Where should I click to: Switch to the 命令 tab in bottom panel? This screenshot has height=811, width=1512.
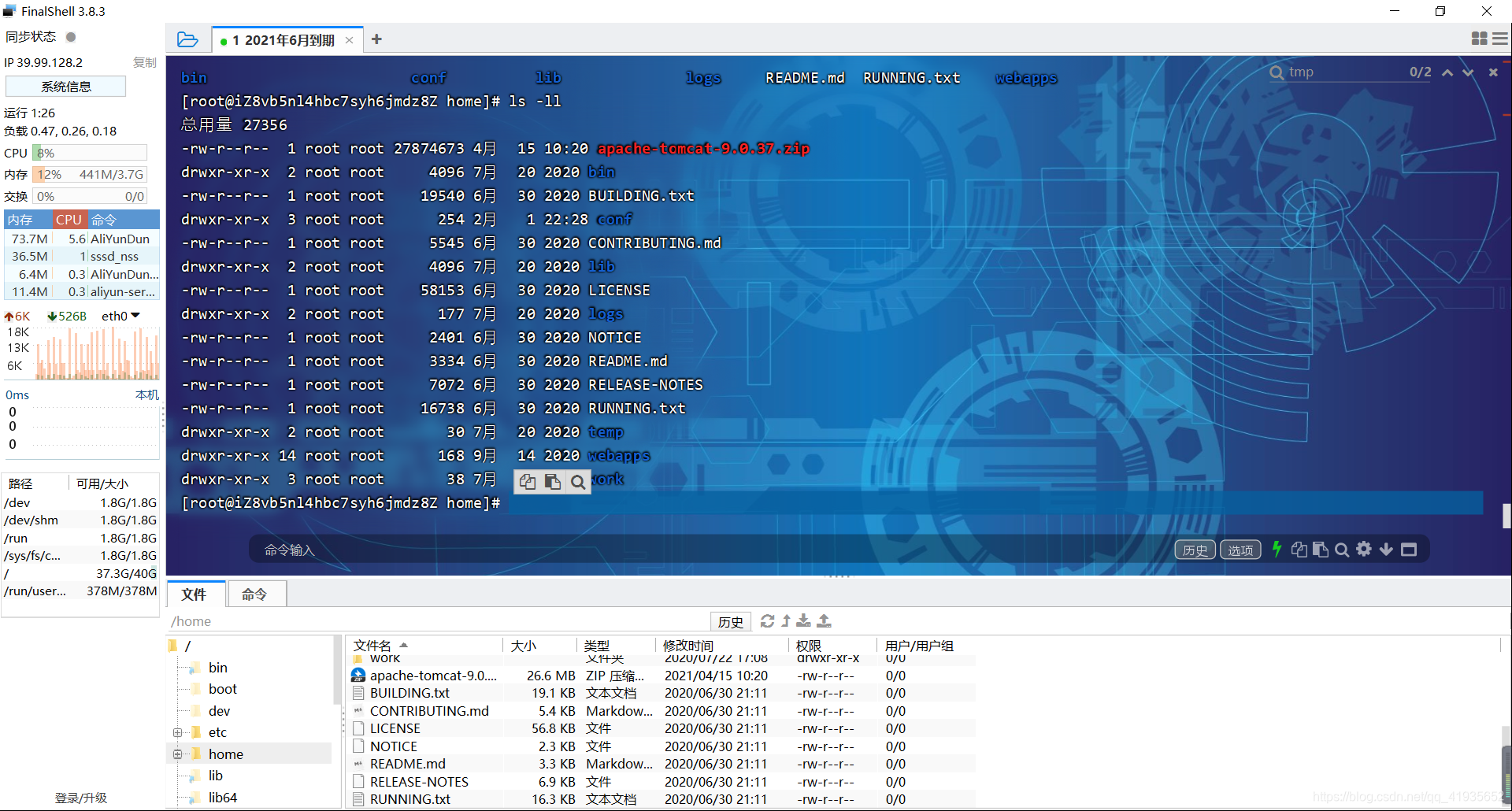(255, 594)
